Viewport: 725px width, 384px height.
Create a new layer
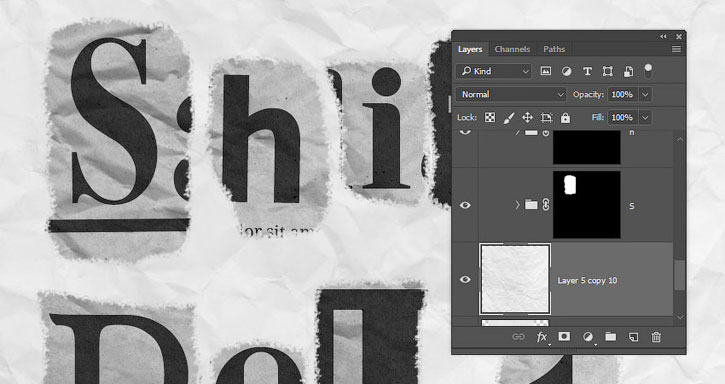(633, 337)
